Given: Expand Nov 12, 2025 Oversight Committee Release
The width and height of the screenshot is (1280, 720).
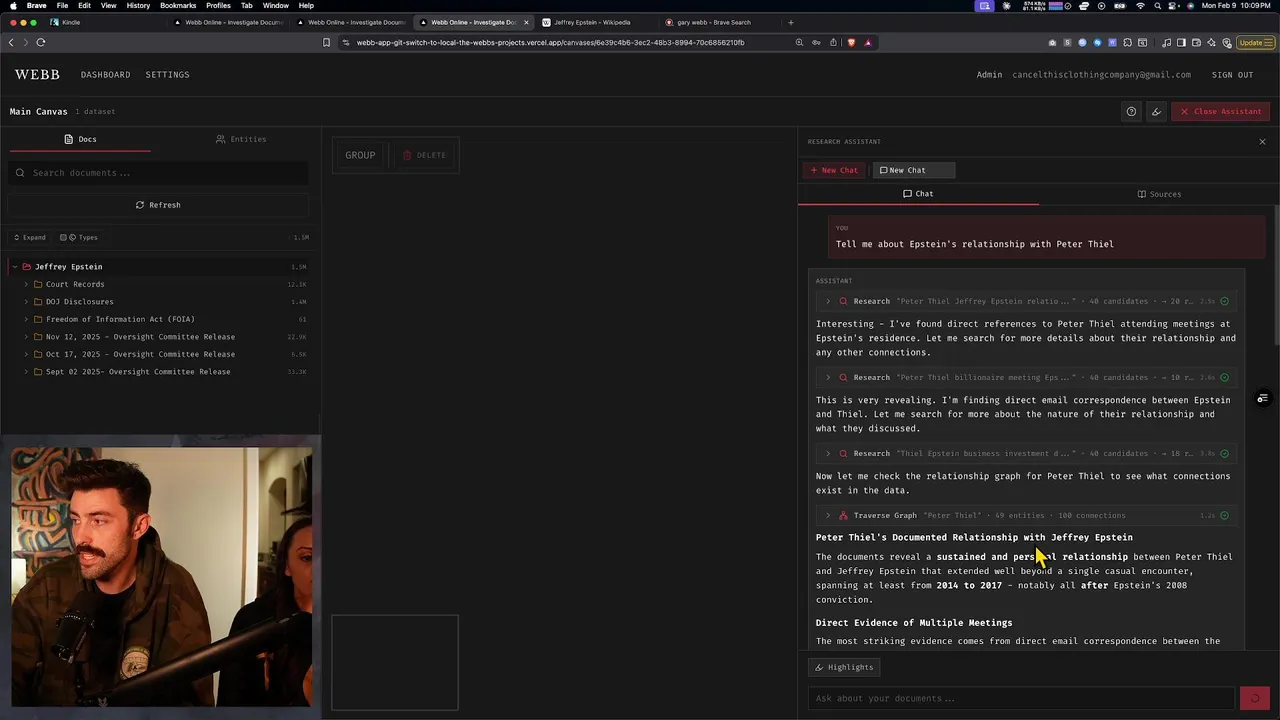Looking at the screenshot, I should pyautogui.click(x=26, y=337).
